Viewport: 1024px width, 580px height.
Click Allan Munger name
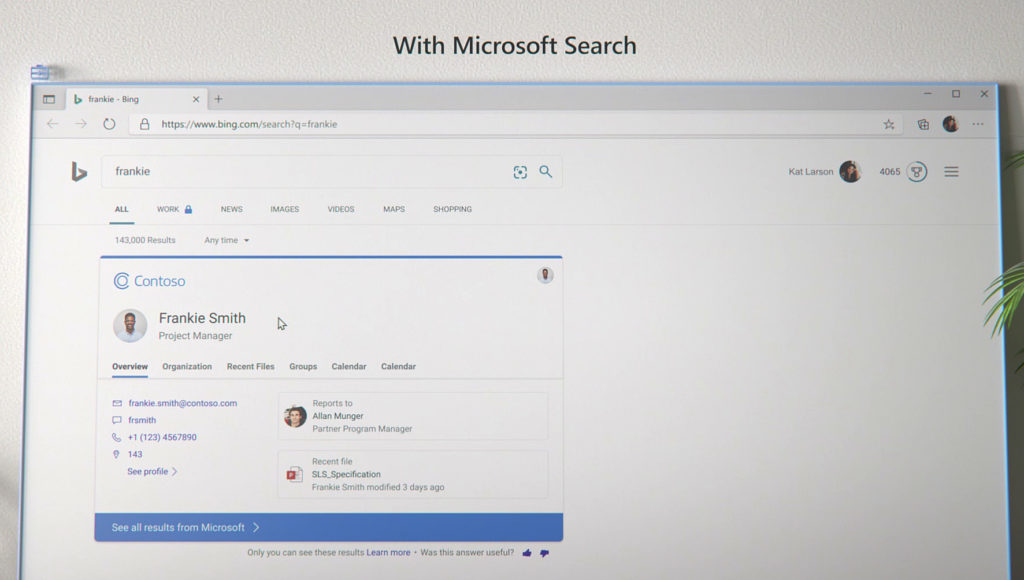338,416
